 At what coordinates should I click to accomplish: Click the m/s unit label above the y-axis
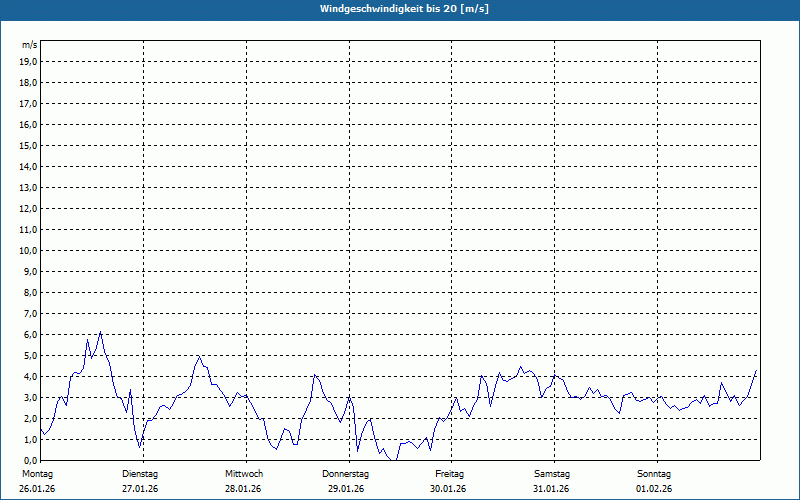(x=30, y=46)
